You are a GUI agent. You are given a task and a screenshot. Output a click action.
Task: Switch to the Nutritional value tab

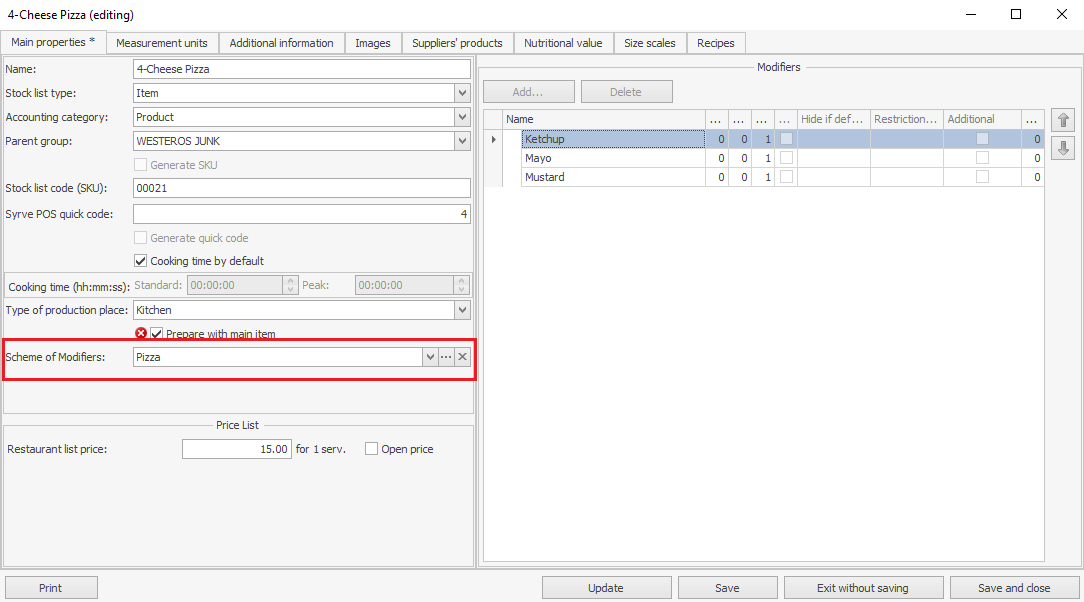point(563,43)
